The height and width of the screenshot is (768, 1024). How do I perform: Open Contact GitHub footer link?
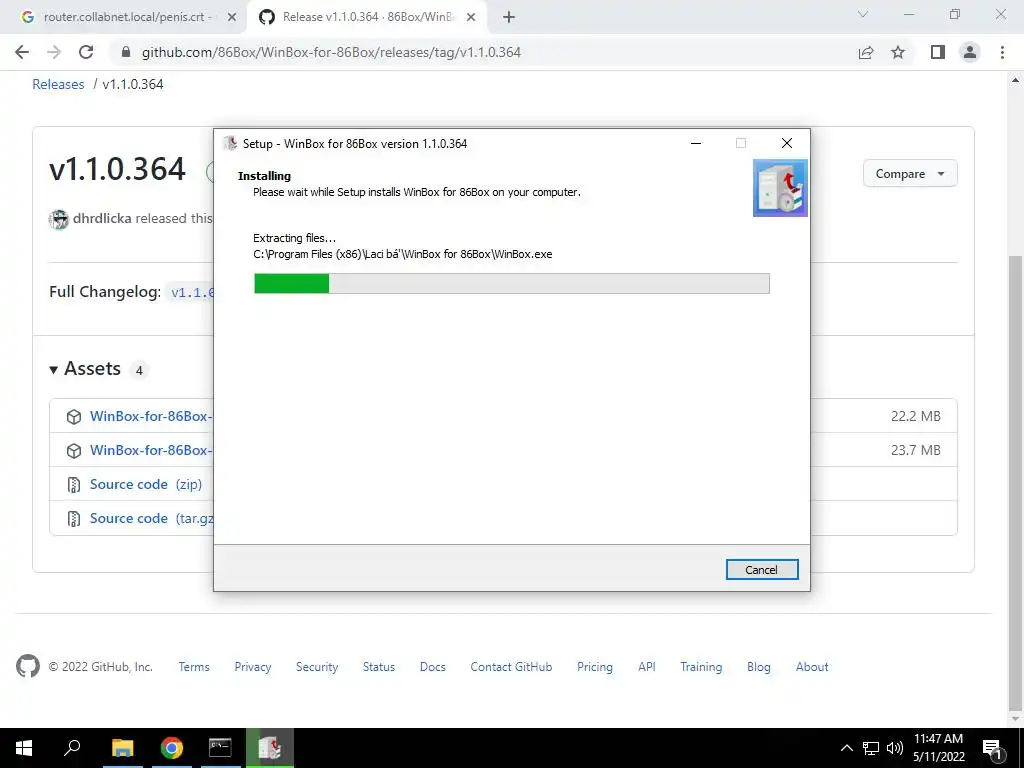[511, 667]
